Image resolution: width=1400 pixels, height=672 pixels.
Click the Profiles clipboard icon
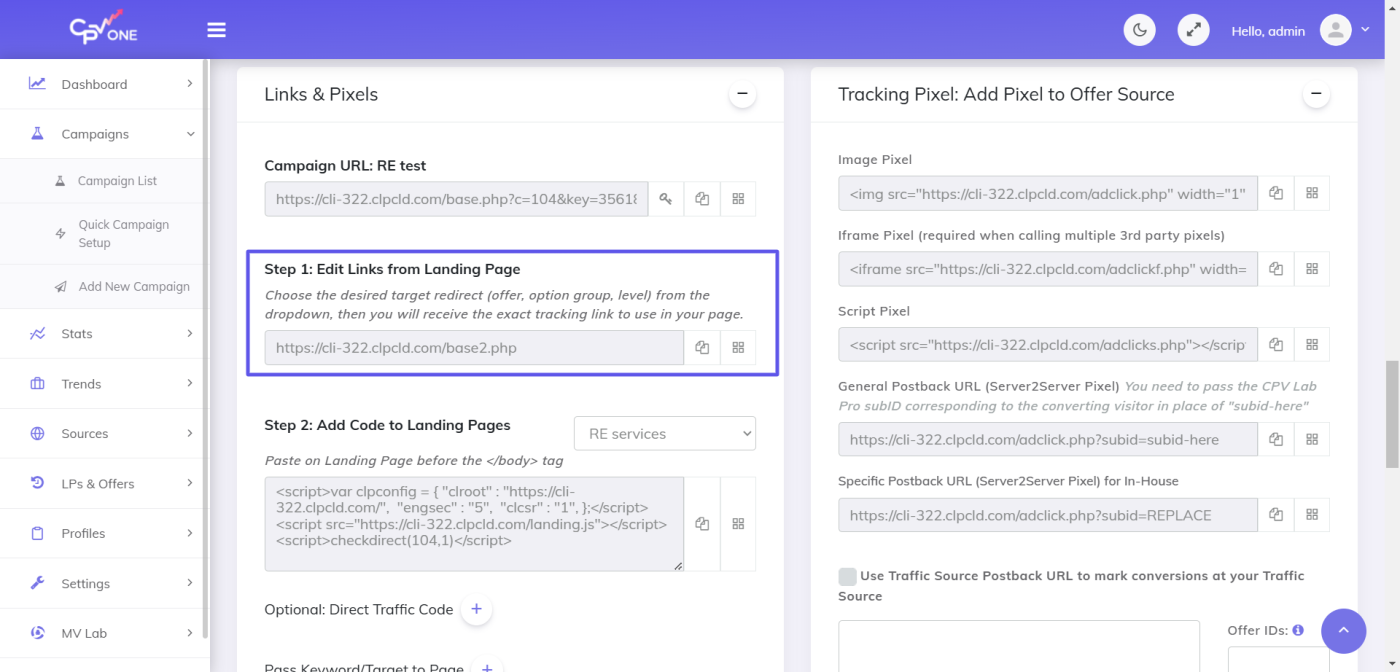point(37,534)
